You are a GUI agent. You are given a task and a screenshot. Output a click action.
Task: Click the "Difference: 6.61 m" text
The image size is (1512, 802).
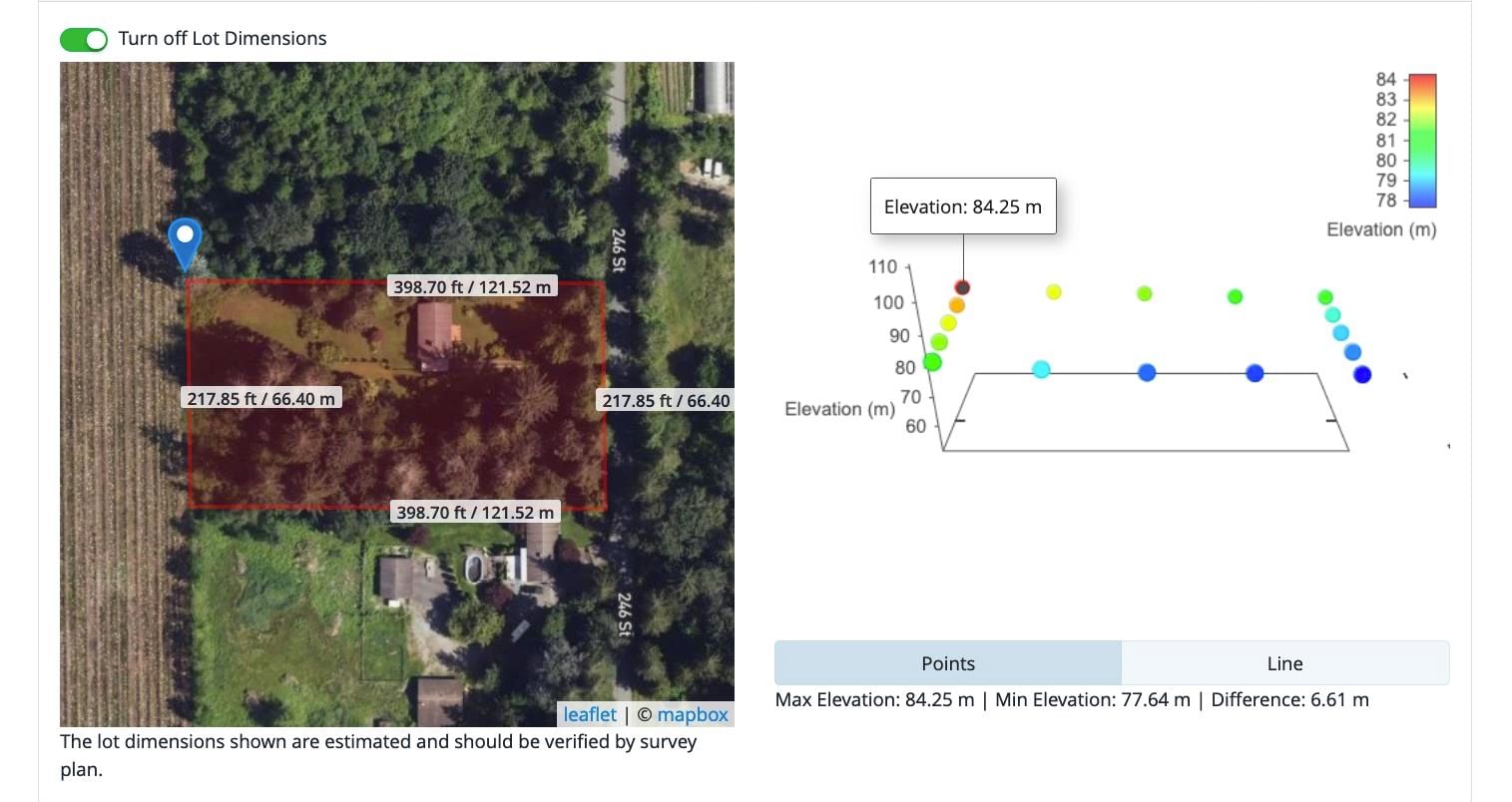[1290, 699]
